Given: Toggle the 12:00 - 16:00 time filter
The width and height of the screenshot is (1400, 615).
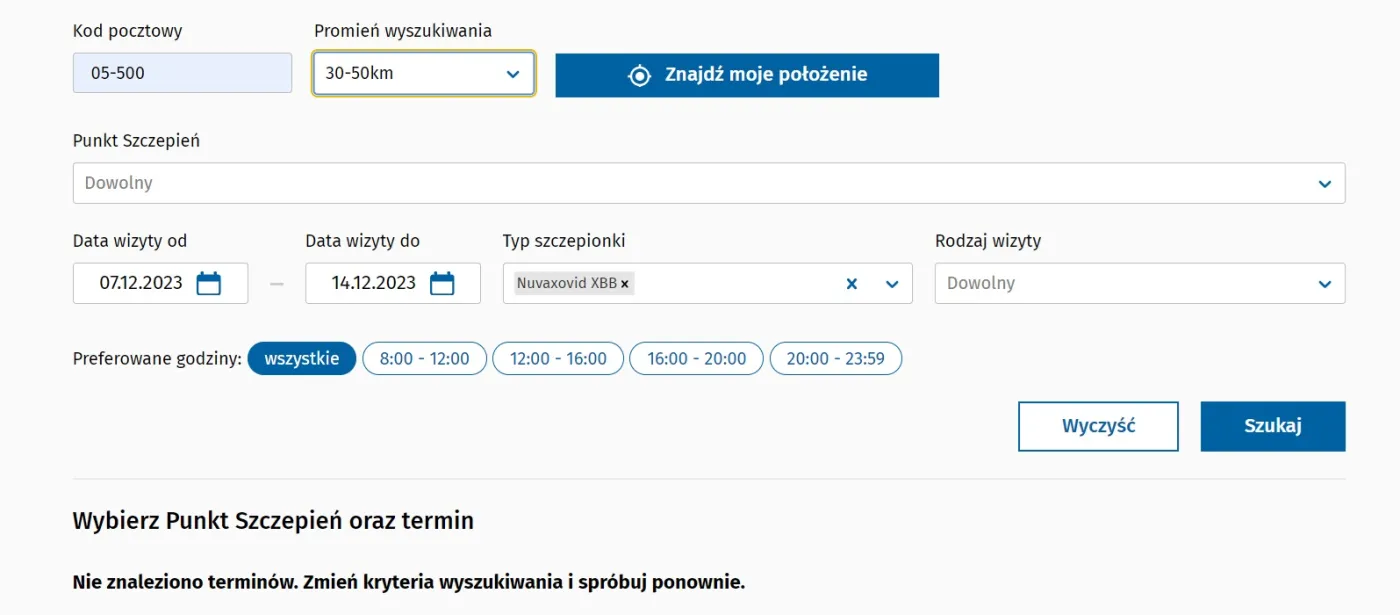Looking at the screenshot, I should tap(558, 359).
